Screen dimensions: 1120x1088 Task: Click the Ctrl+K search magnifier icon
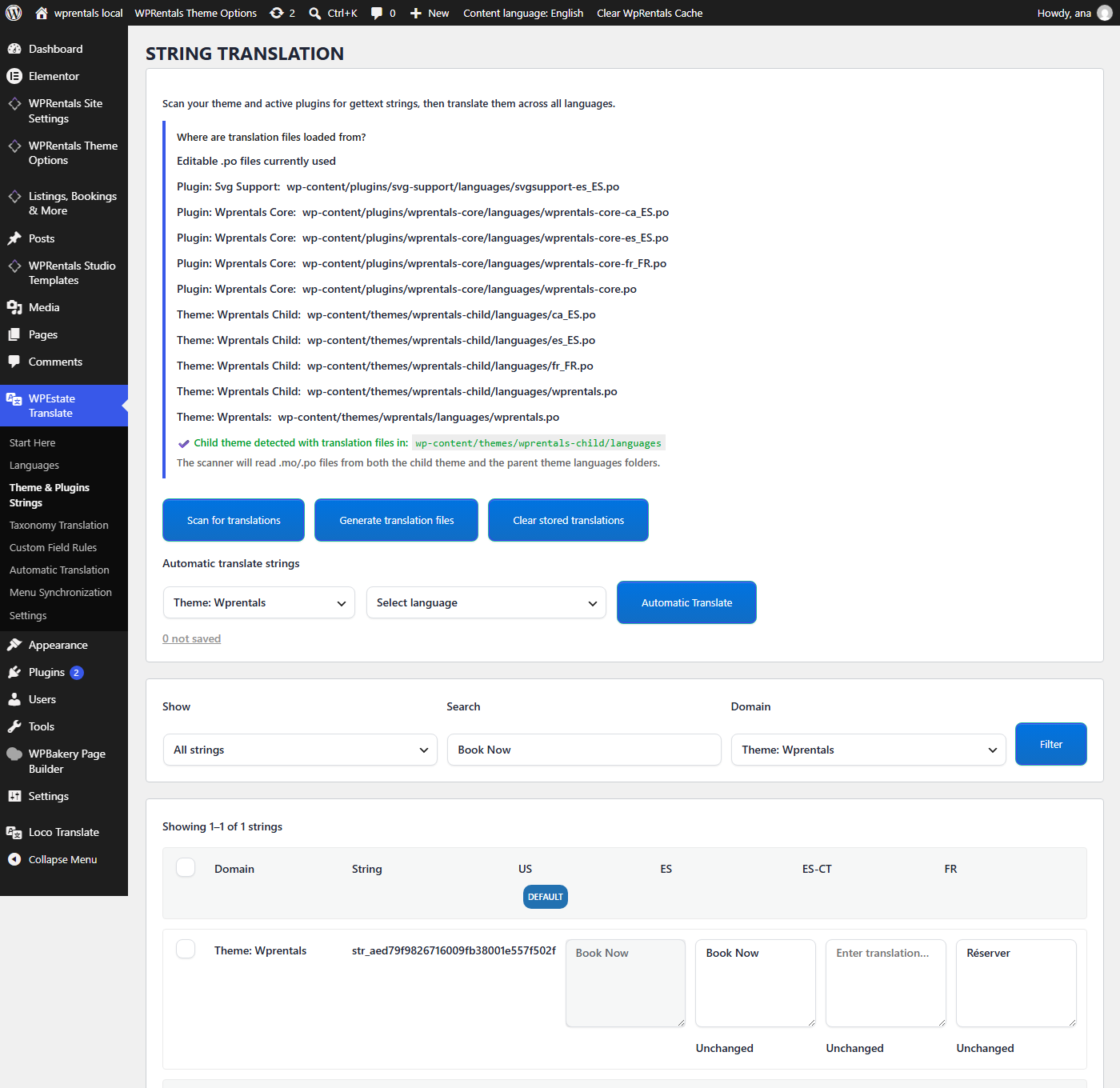315,13
